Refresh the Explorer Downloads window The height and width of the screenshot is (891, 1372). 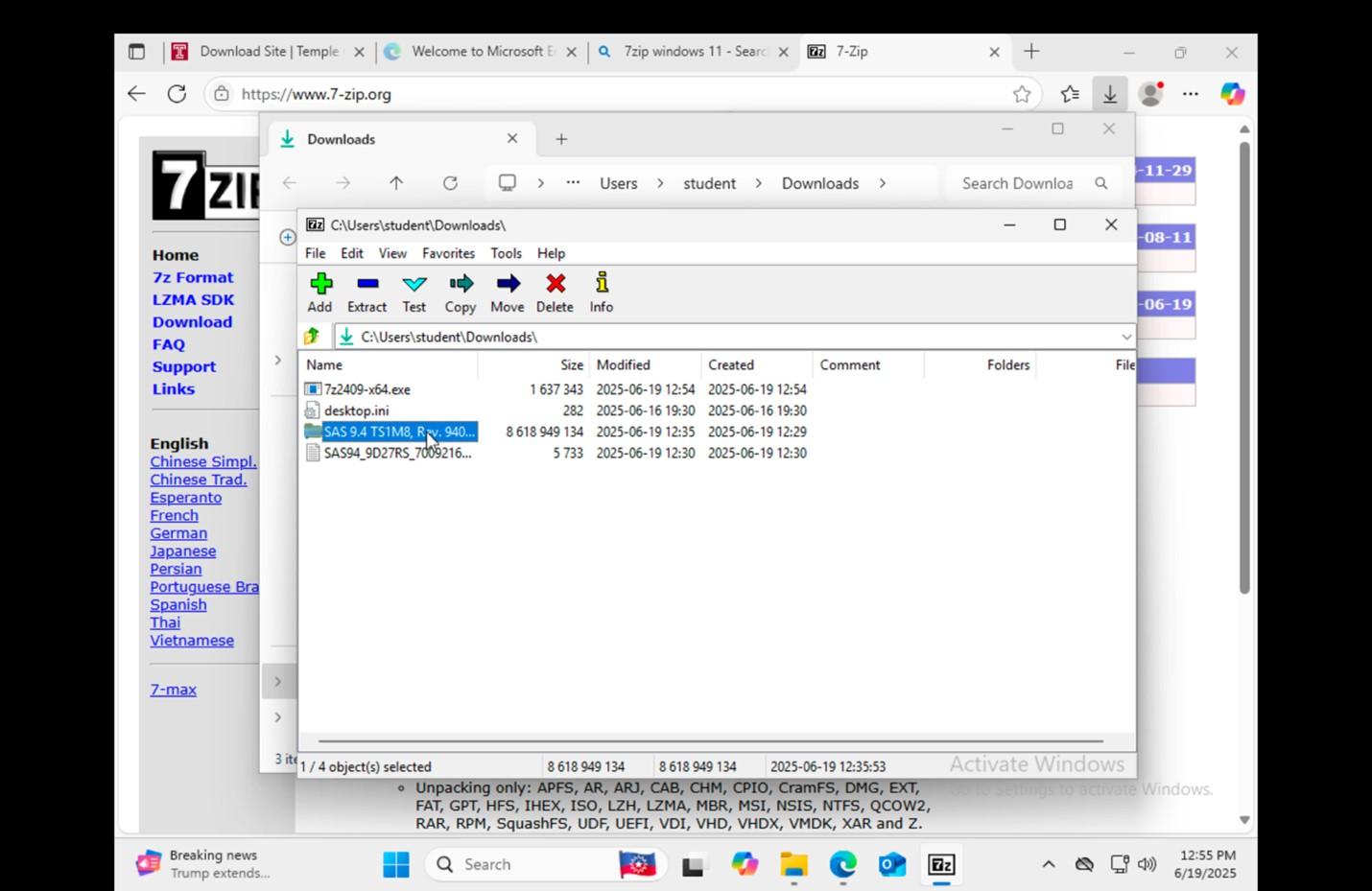(x=450, y=183)
